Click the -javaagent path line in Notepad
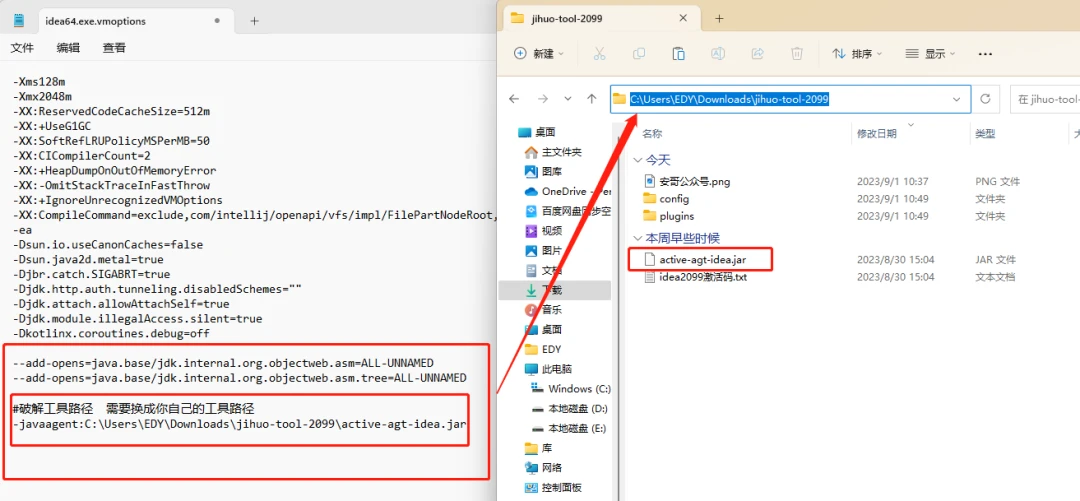This screenshot has height=501, width=1080. 240,423
